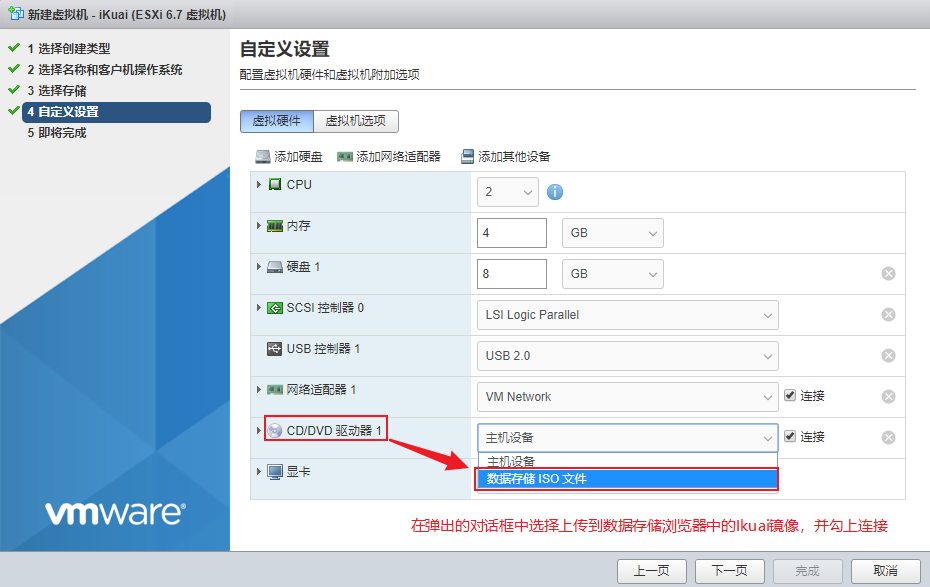This screenshot has width=930, height=587.
Task: Click the 内存 memory chip icon
Action: pyautogui.click(x=276, y=226)
